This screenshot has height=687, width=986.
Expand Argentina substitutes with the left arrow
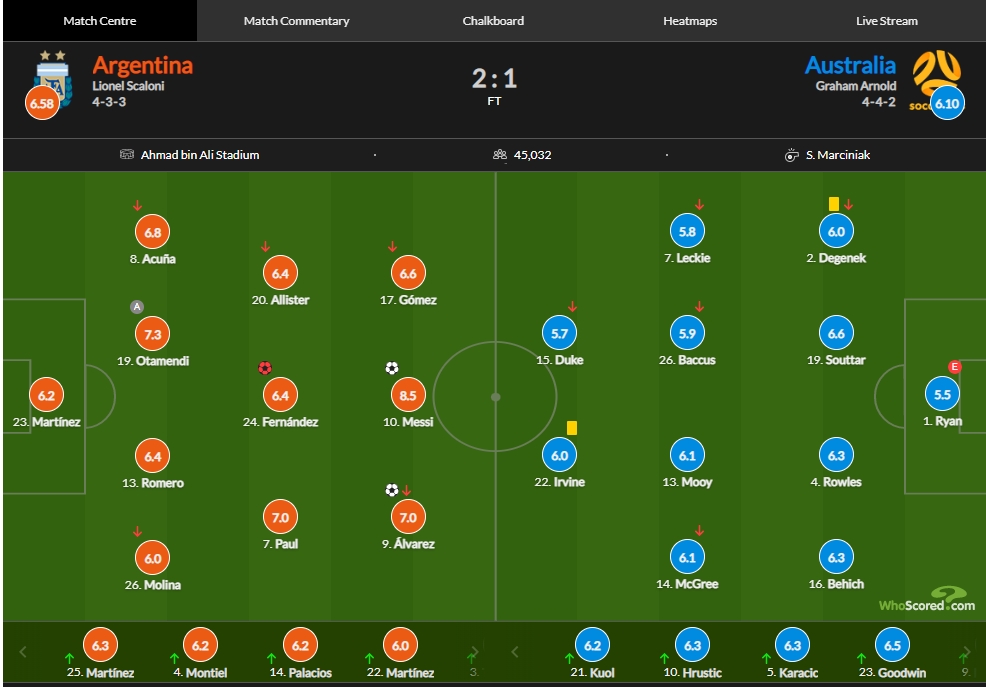pos(23,652)
